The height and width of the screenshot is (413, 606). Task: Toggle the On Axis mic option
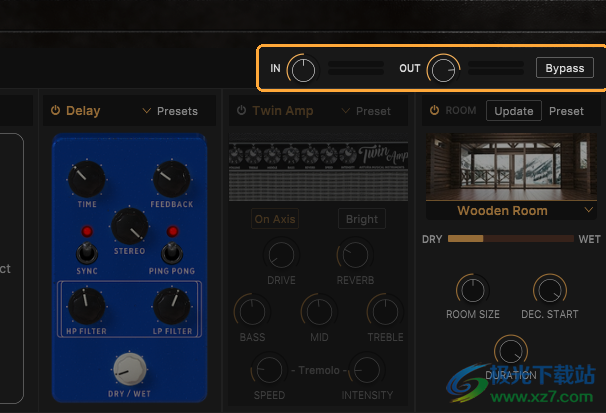pos(275,219)
